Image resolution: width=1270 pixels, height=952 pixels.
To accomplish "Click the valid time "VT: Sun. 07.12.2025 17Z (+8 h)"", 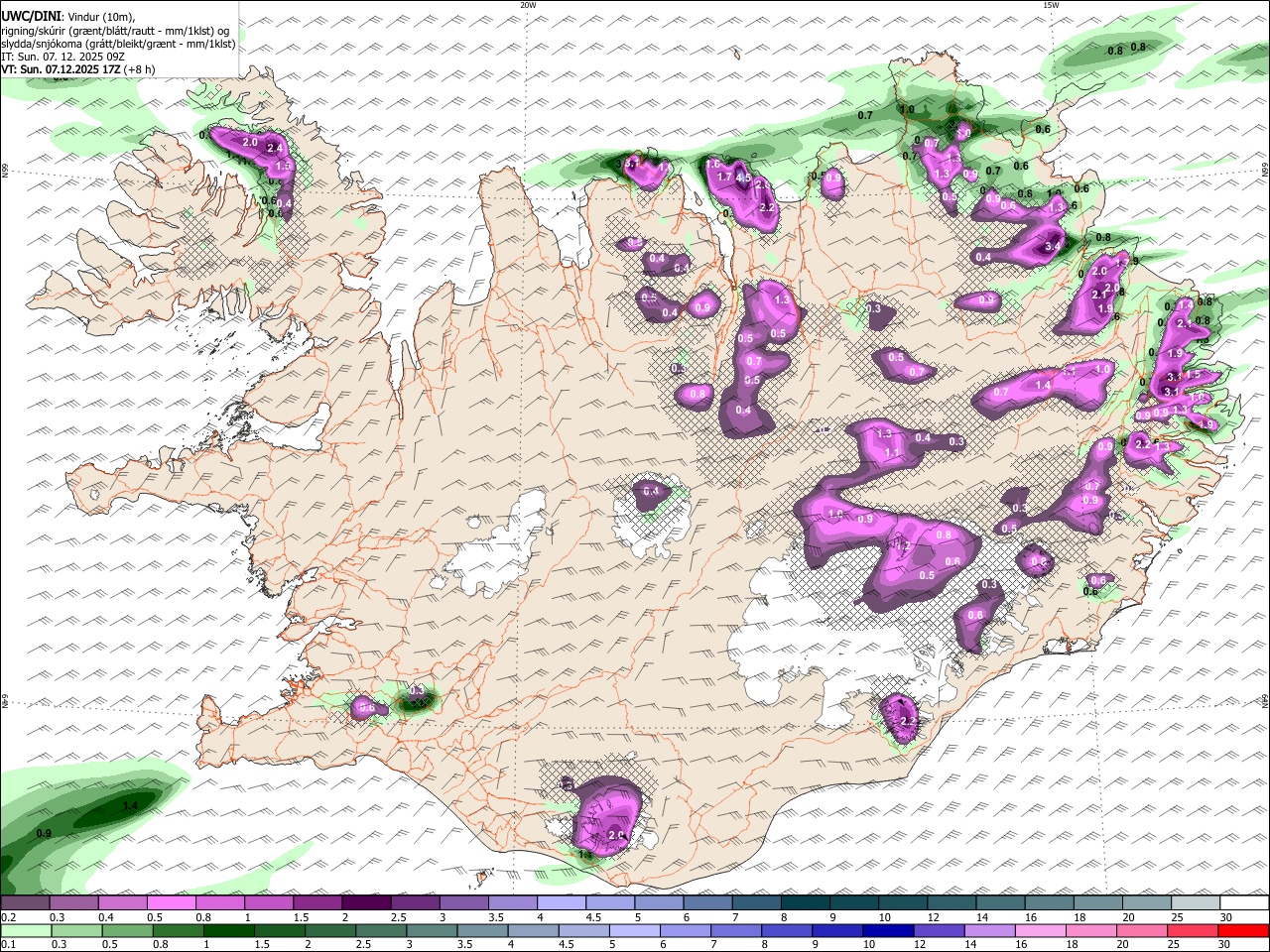I will click(x=78, y=69).
